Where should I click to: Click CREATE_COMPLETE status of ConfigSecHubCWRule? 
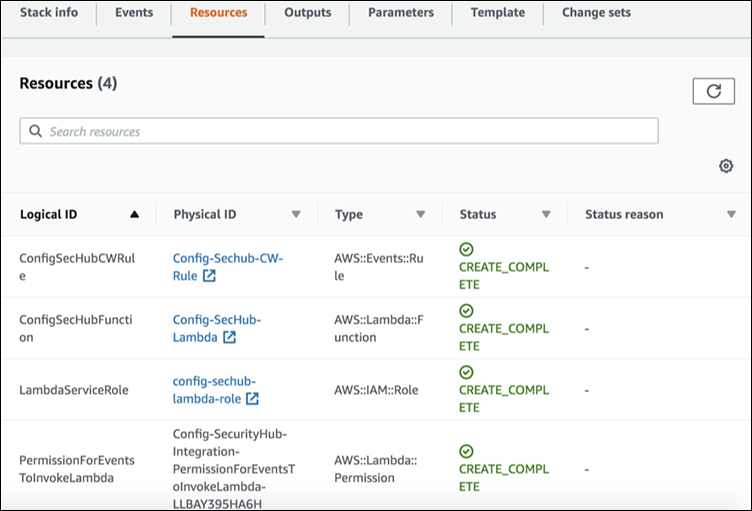(x=504, y=276)
